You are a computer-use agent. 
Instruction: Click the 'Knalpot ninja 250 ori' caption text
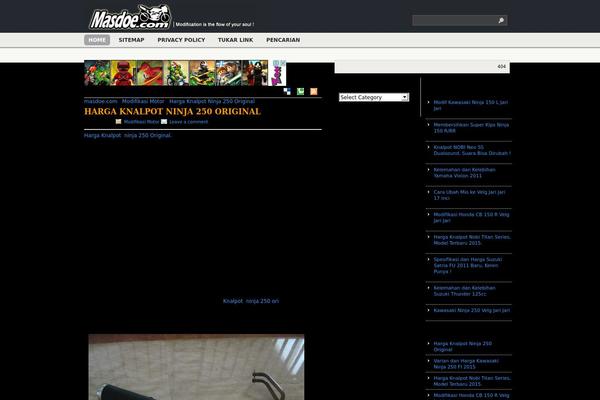pyautogui.click(x=251, y=301)
